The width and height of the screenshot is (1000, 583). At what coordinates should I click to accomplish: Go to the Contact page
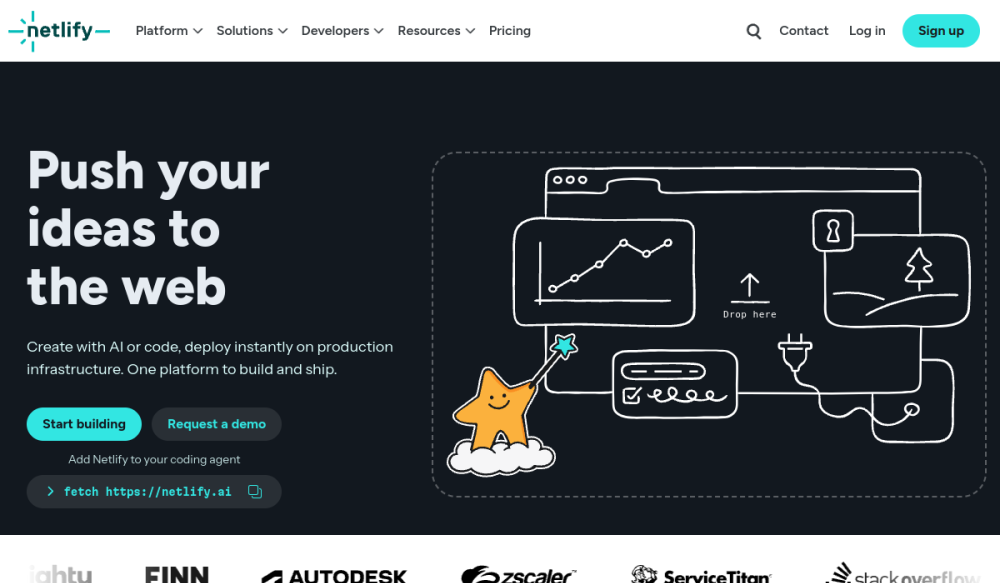804,31
